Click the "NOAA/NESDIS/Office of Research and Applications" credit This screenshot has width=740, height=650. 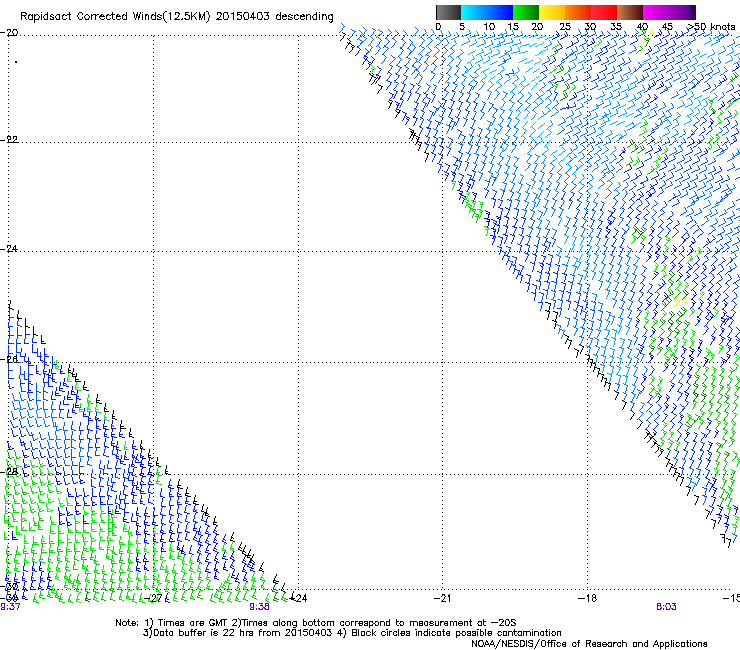tap(589, 643)
